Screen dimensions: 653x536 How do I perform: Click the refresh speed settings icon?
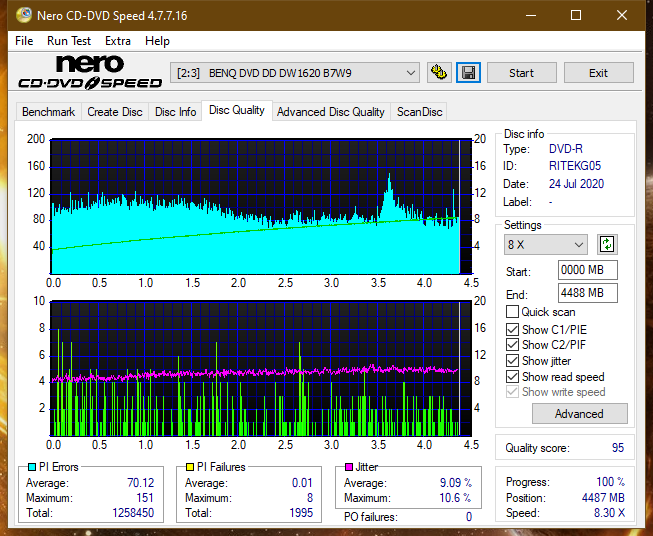tap(607, 244)
